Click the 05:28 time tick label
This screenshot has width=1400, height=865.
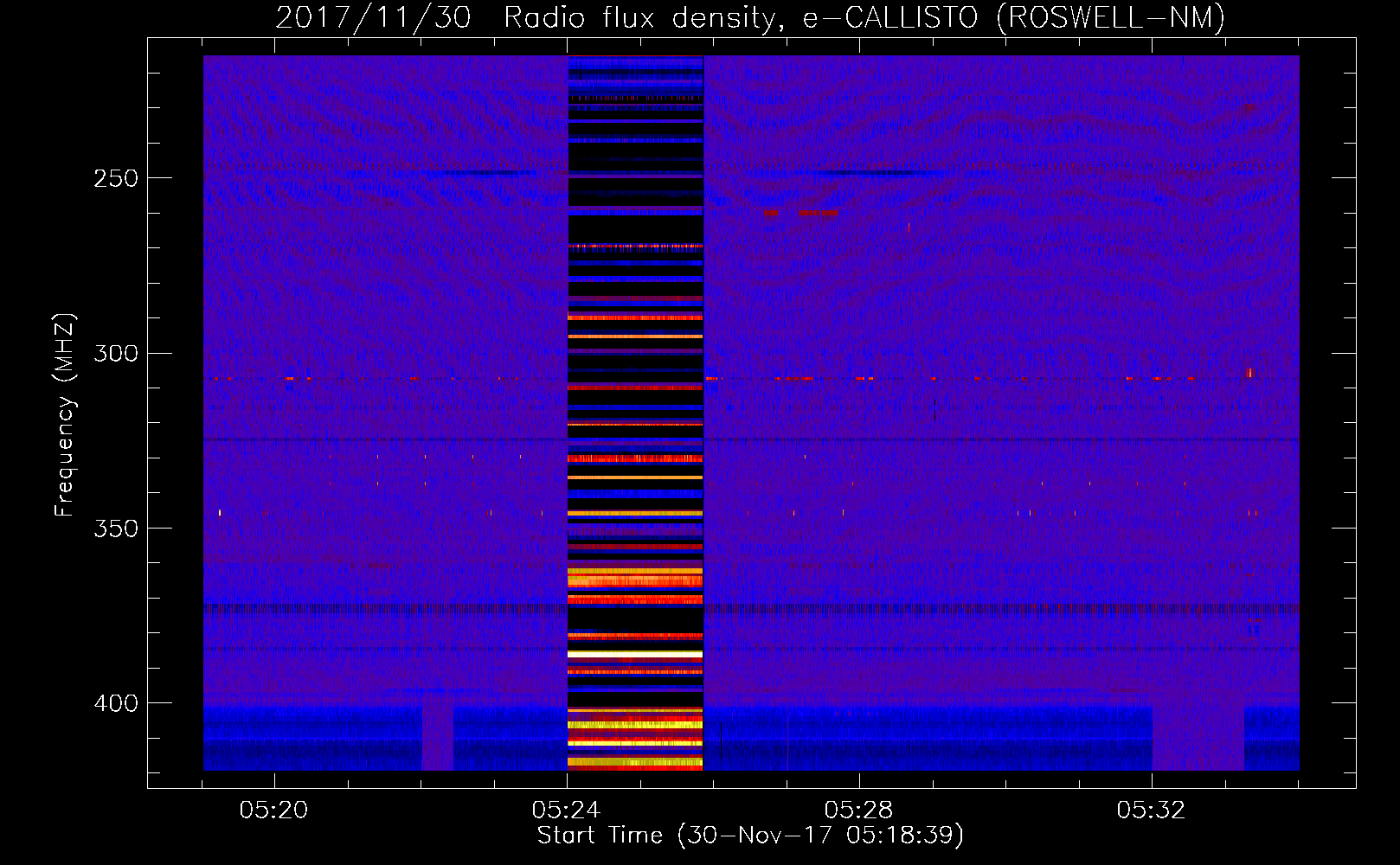click(858, 810)
